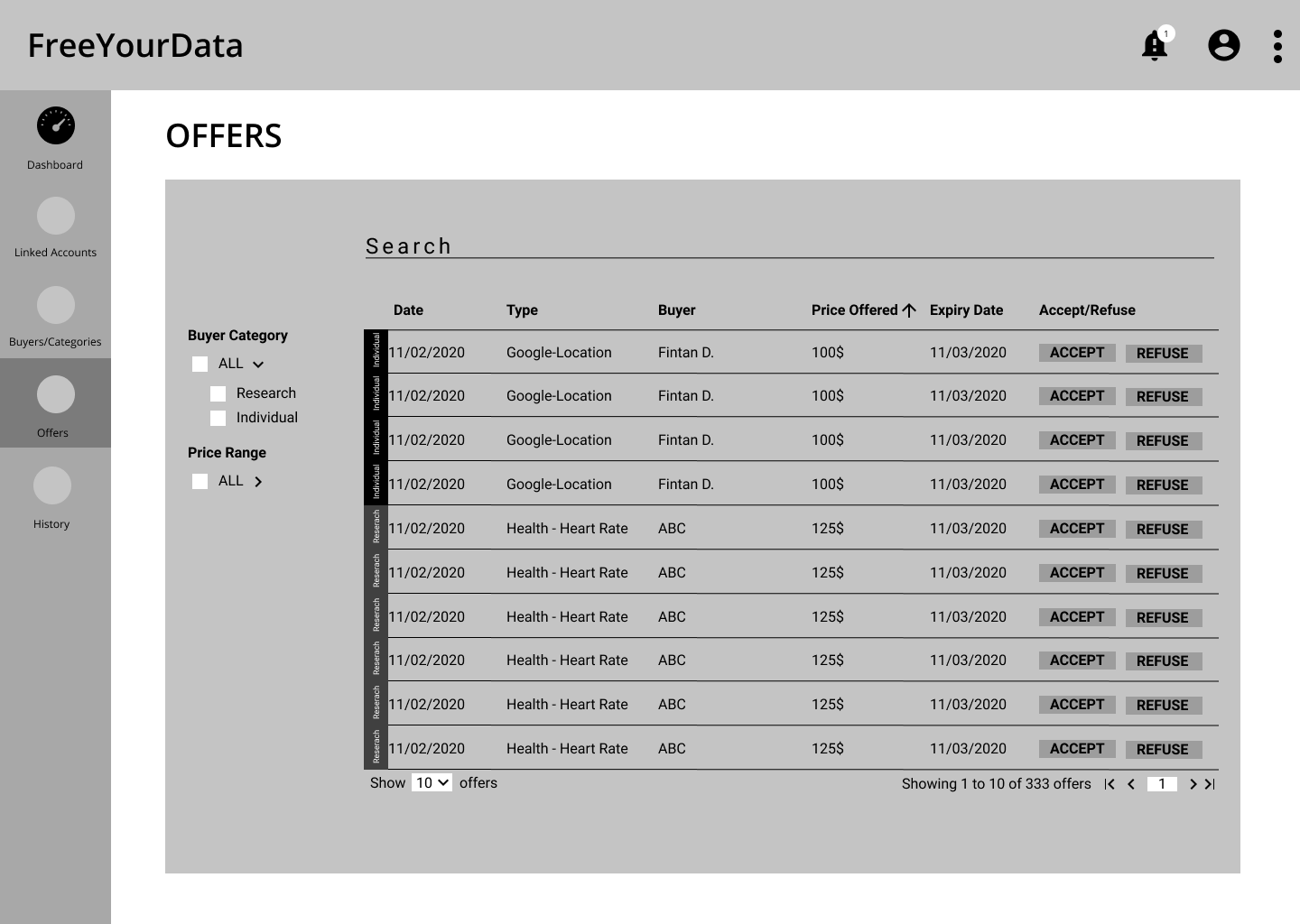Screen dimensions: 1300x924
Task: Check the Price Range ALL checkbox
Action: point(200,482)
